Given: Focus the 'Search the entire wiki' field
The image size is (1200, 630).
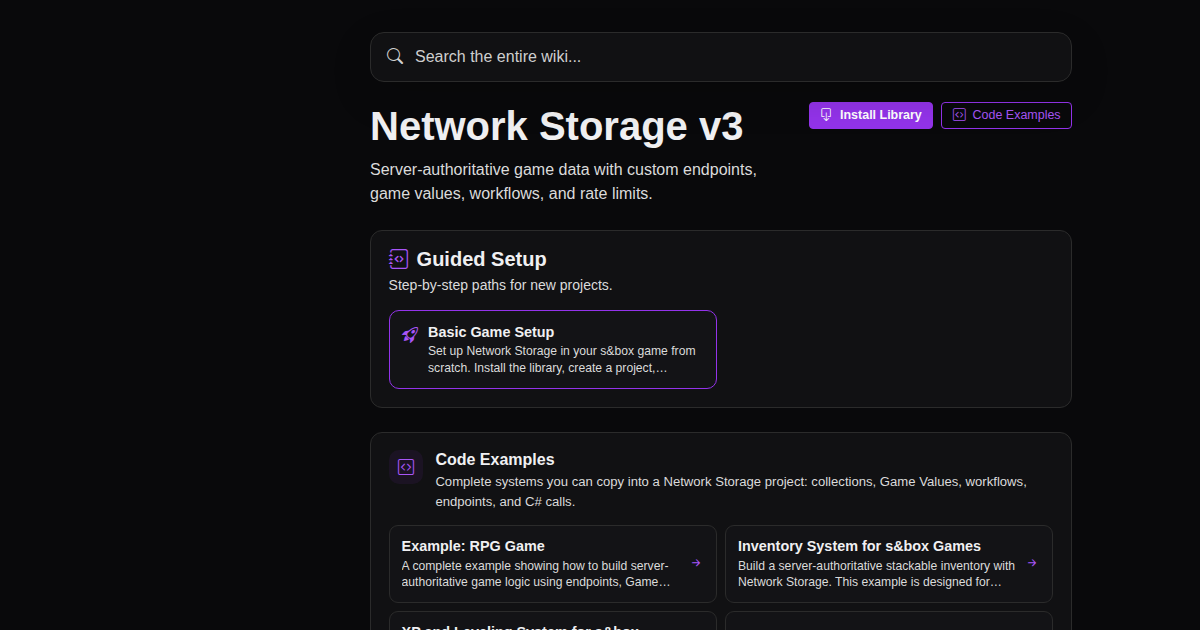Looking at the screenshot, I should (720, 57).
